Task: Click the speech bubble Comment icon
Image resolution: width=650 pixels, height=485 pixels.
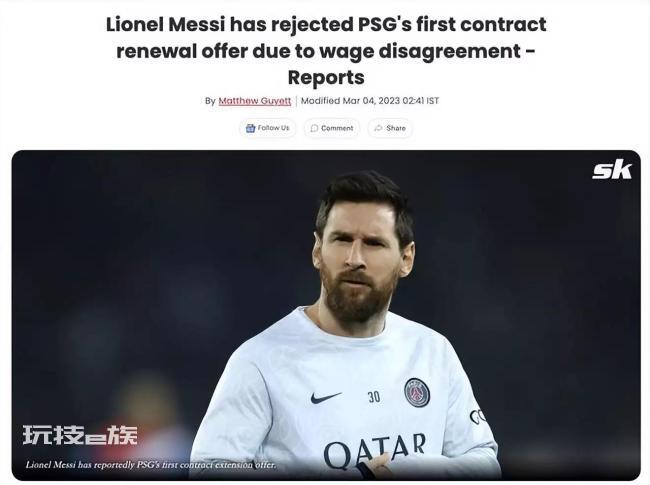Action: point(314,128)
